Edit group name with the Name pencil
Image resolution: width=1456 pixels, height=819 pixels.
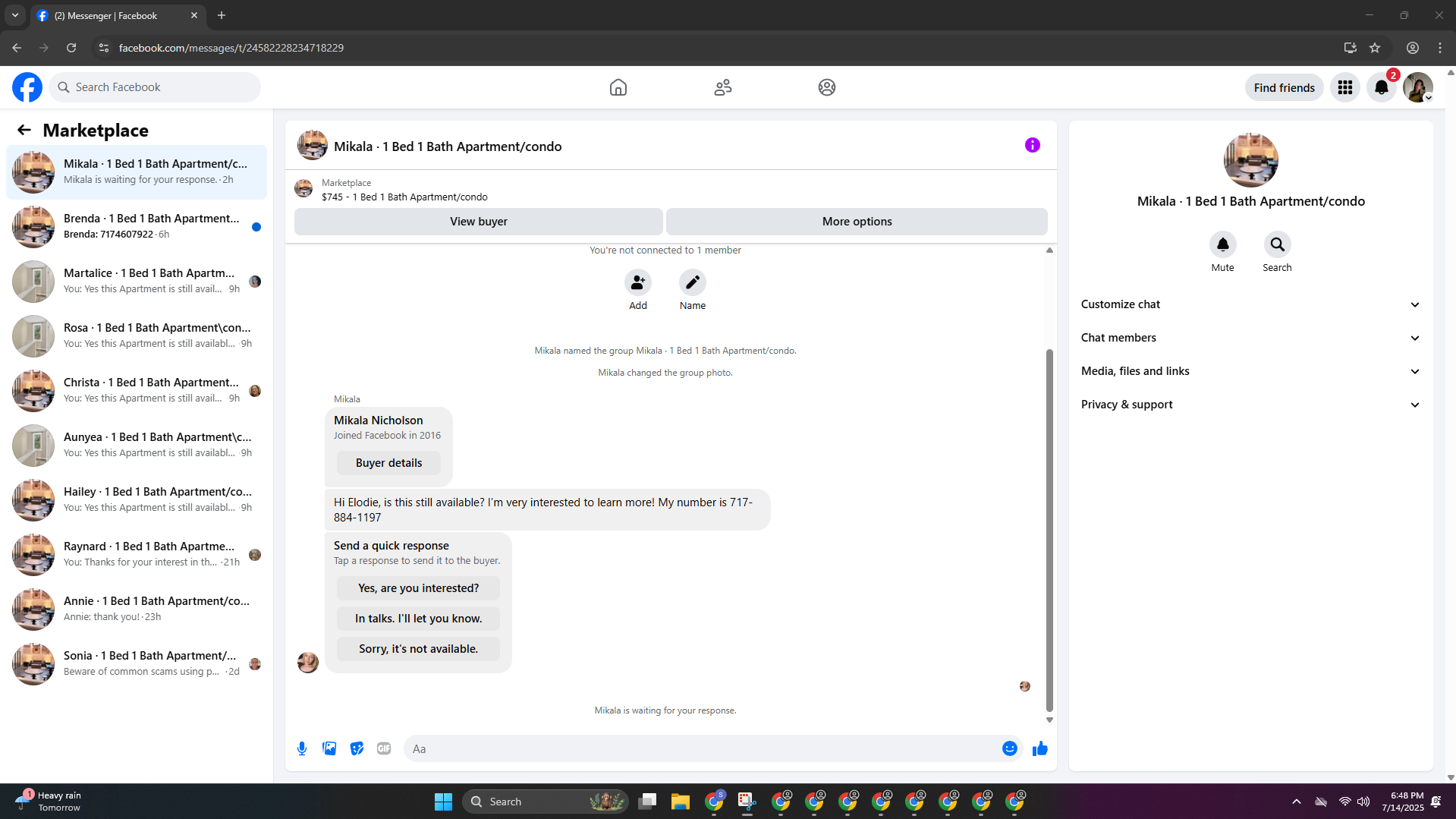coord(693,282)
